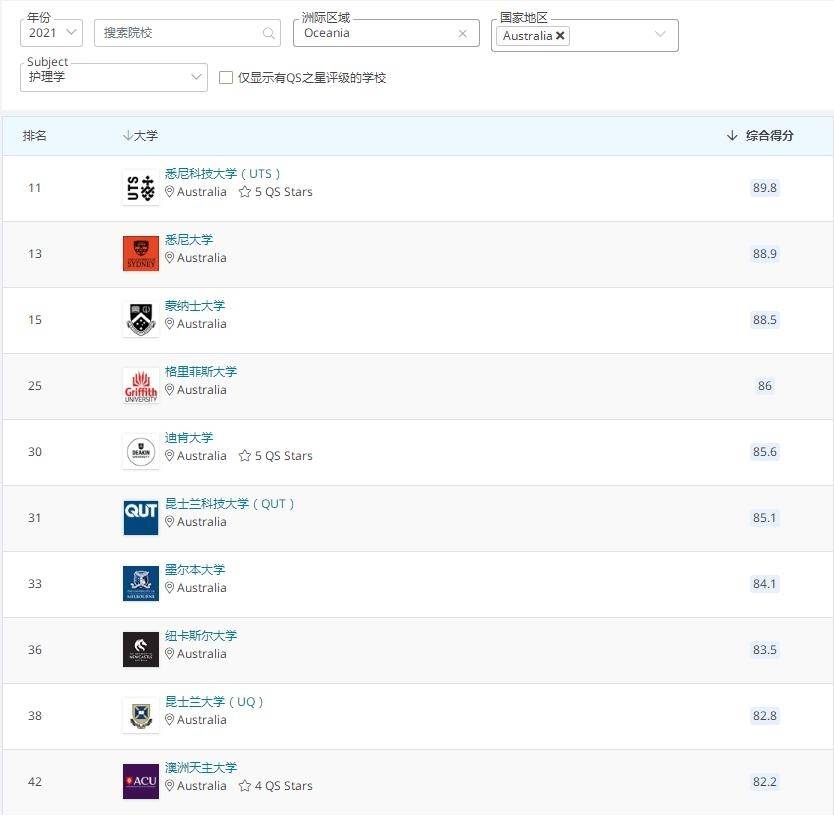Click the University of Sydney logo
This screenshot has height=815, width=834.
point(140,254)
